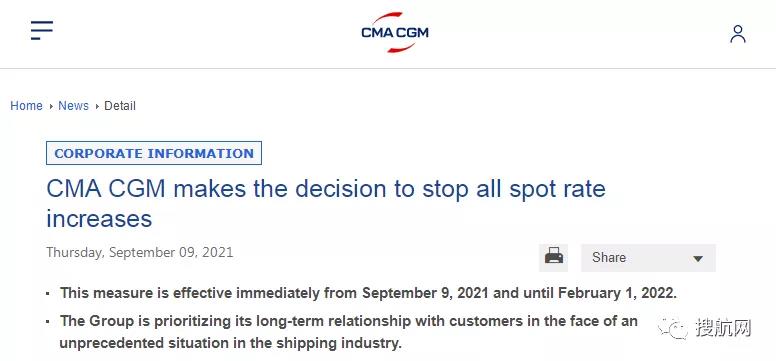Click the WeChat watermark icon
Image resolution: width=776 pixels, height=361 pixels.
click(x=673, y=328)
